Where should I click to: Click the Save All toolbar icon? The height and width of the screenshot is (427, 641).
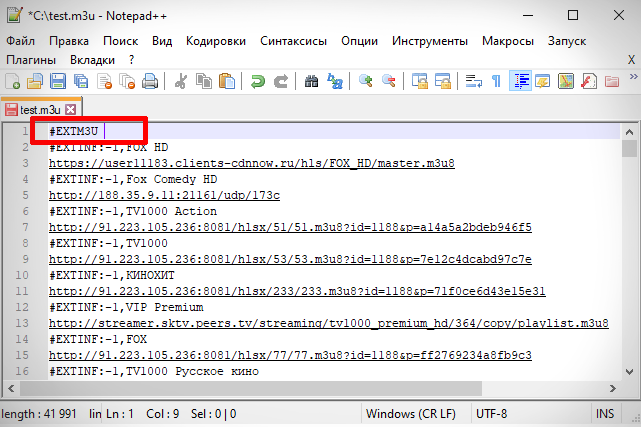(x=81, y=81)
